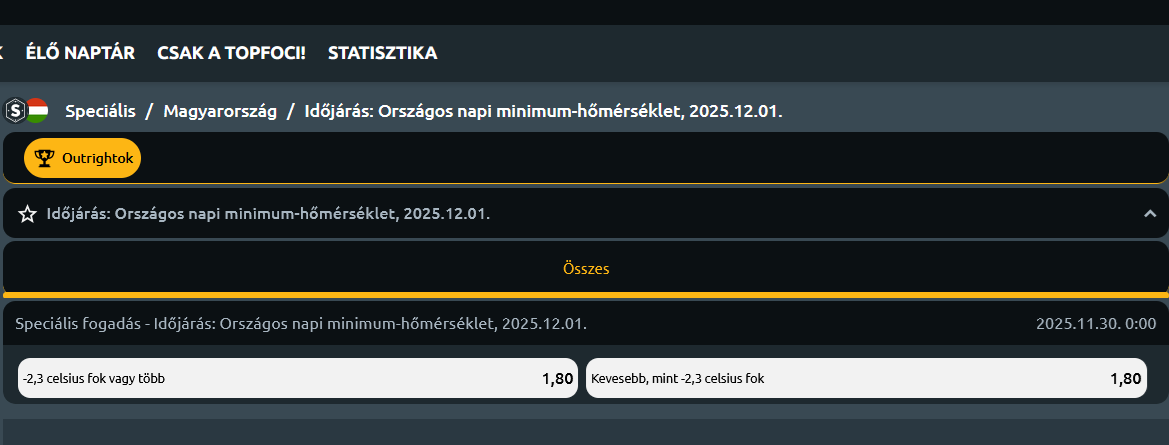The height and width of the screenshot is (445, 1169).
Task: Click the trophy icon in Outrightok
Action: (x=44, y=158)
